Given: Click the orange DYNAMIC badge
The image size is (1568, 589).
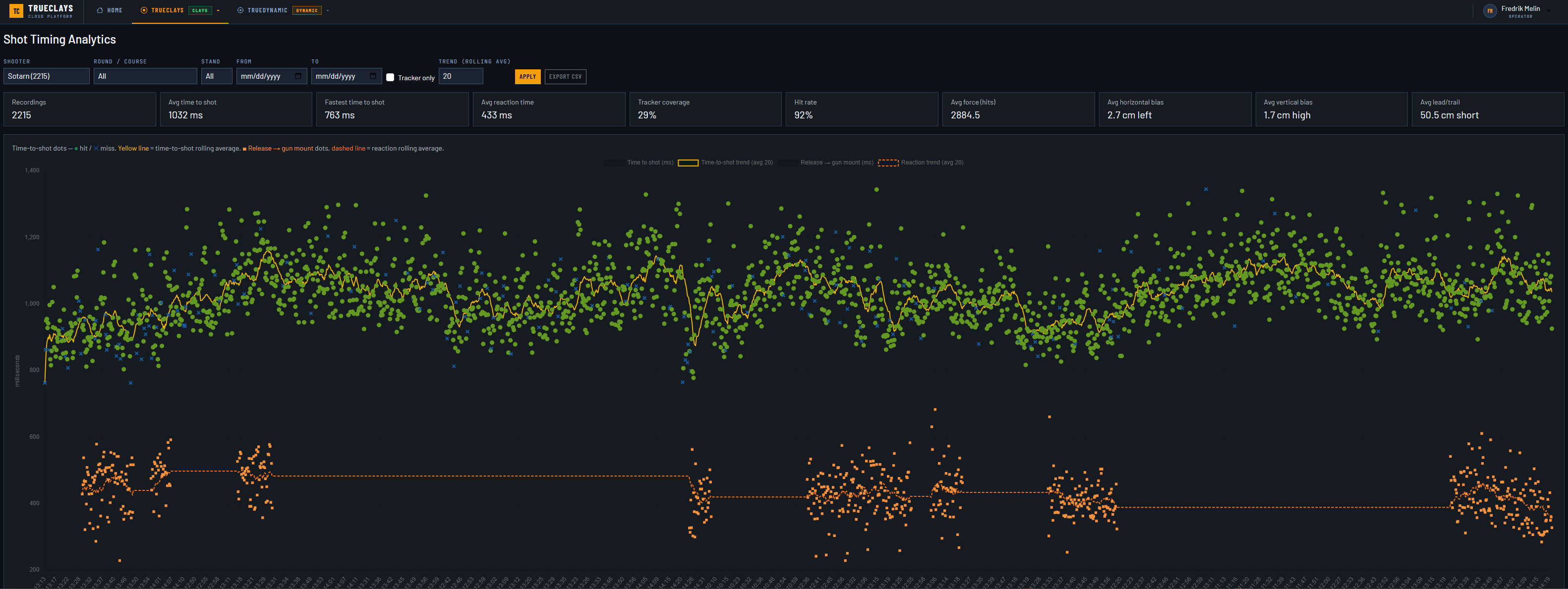Looking at the screenshot, I should tap(307, 10).
